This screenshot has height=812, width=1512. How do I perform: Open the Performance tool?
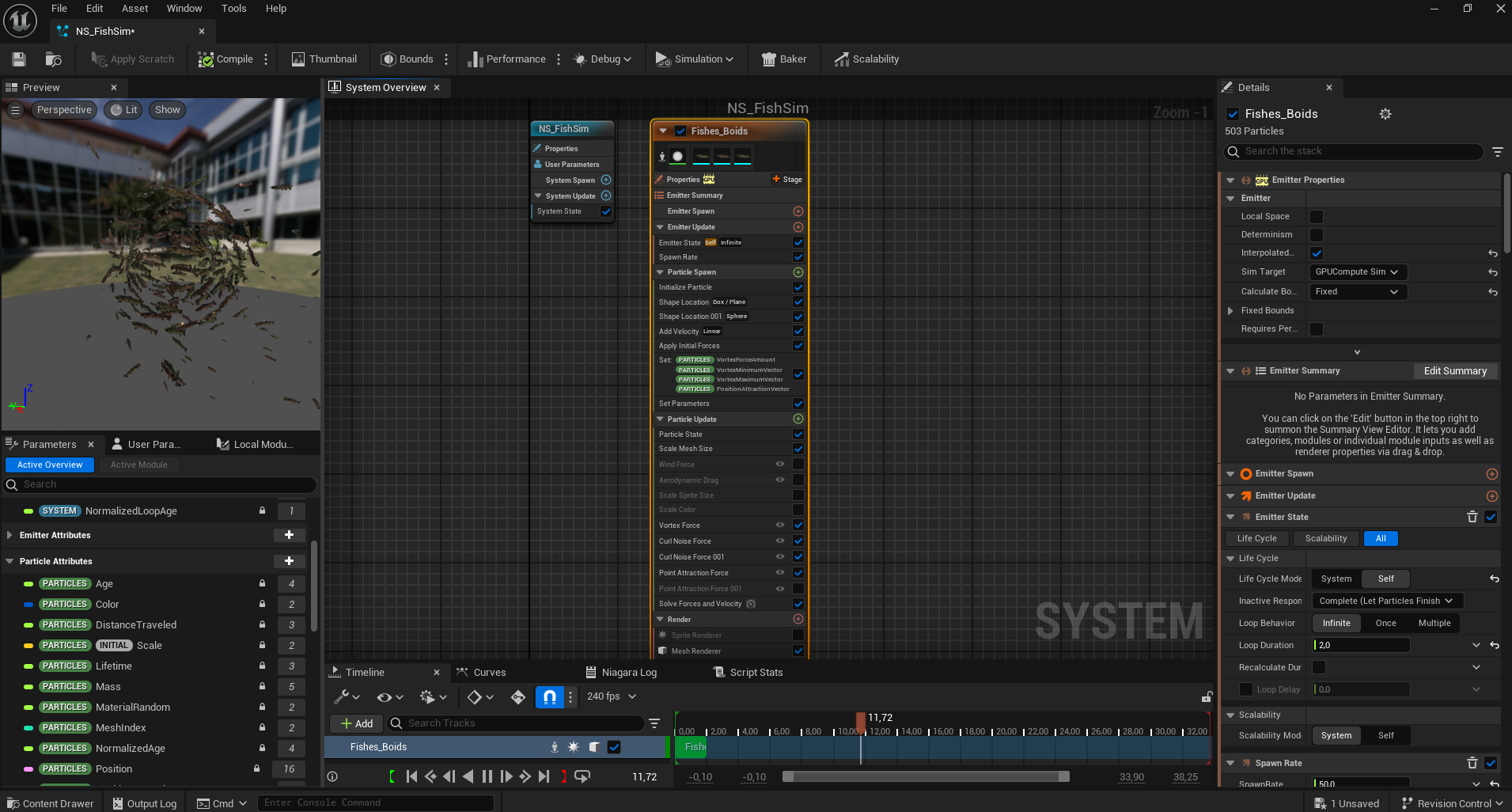(506, 59)
